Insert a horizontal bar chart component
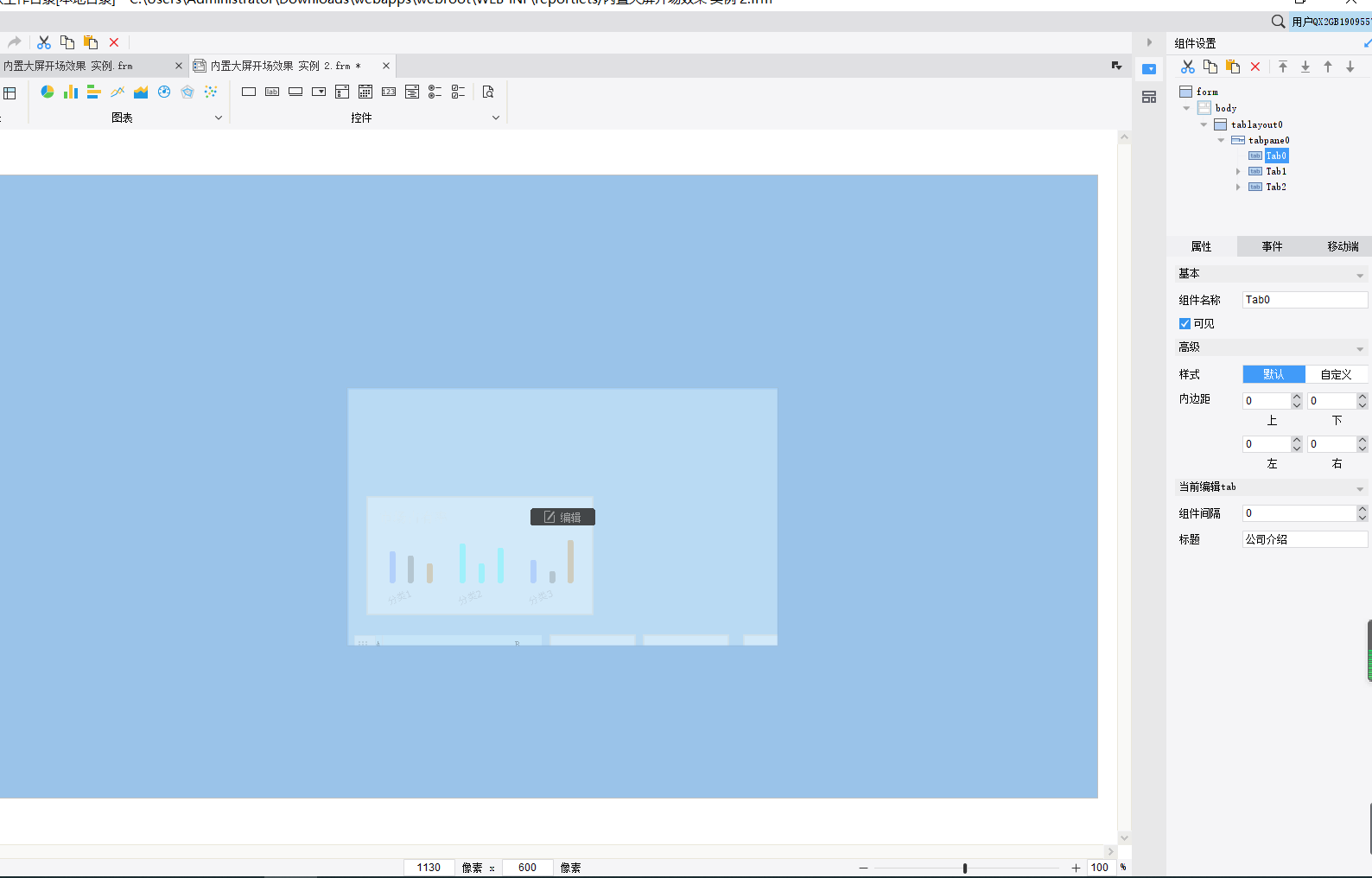Image resolution: width=1372 pixels, height=878 pixels. coord(94,92)
